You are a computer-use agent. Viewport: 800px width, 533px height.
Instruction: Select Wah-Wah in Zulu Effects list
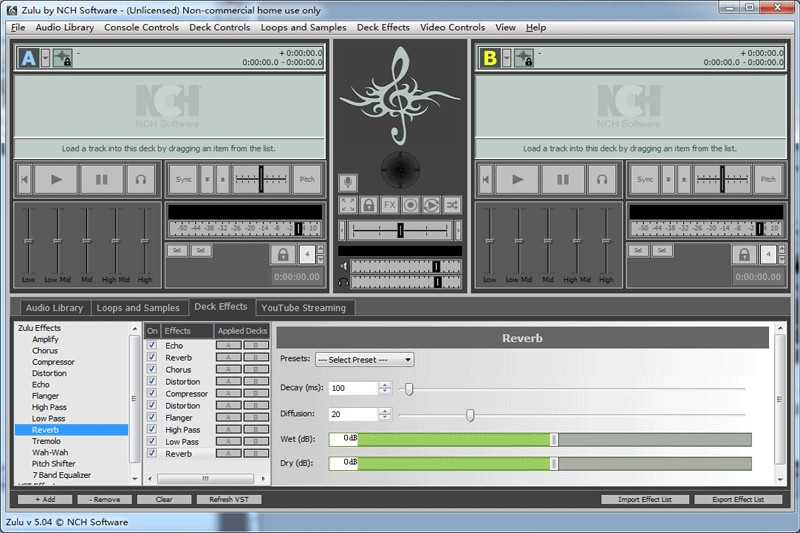(50, 452)
